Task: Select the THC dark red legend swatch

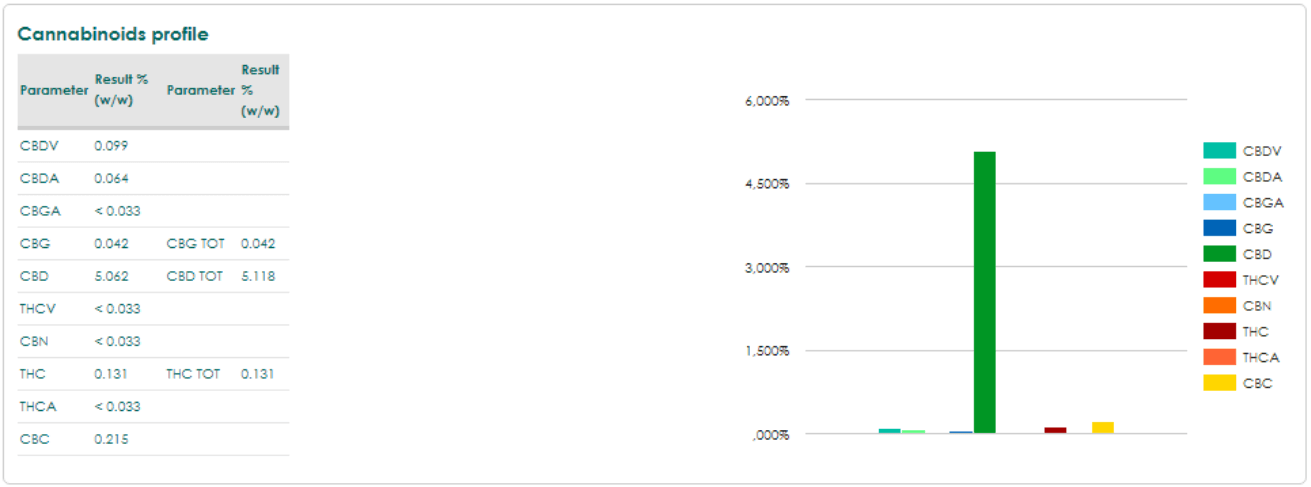Action: pos(1219,331)
